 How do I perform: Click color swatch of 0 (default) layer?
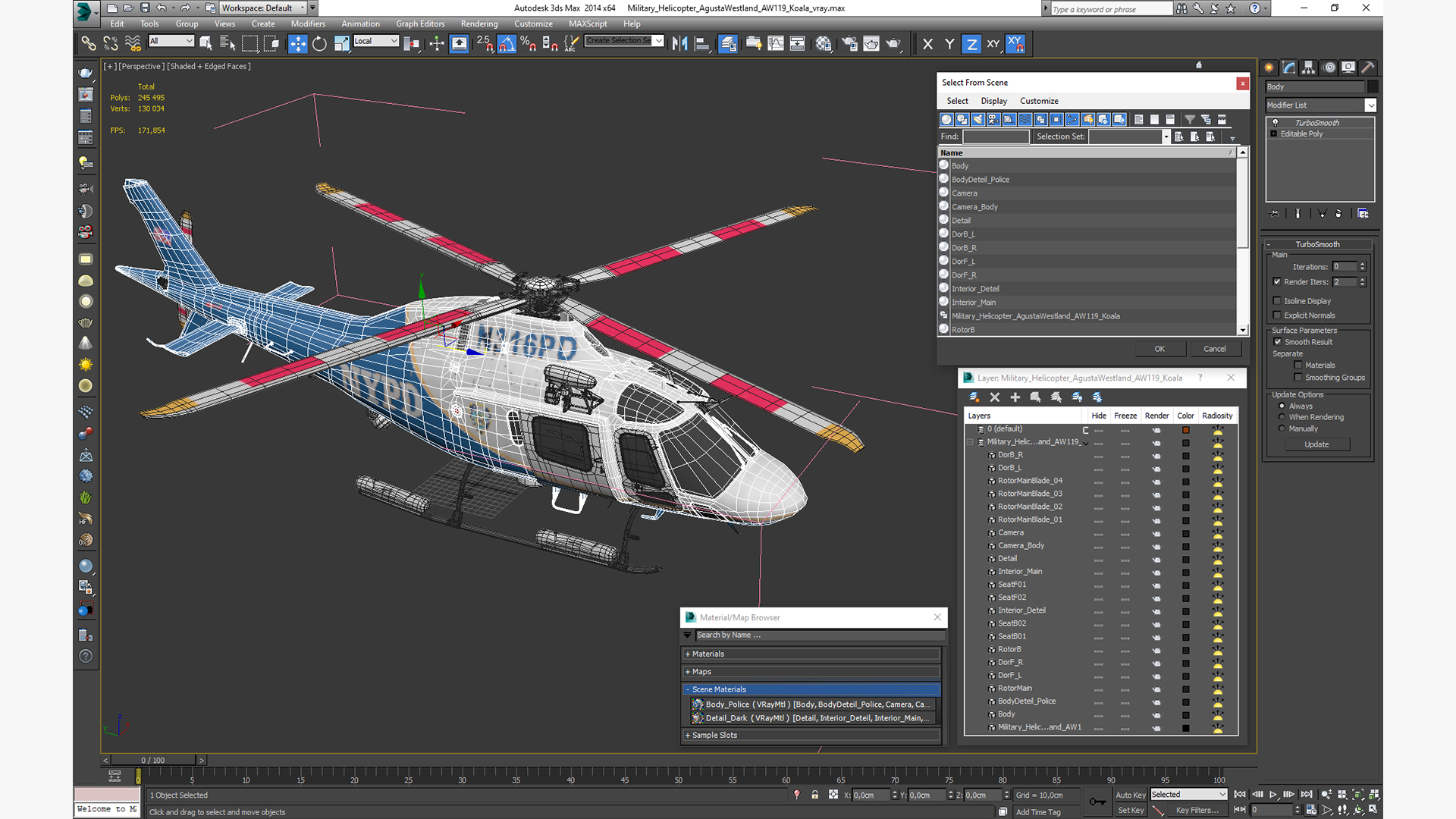pyautogui.click(x=1185, y=430)
